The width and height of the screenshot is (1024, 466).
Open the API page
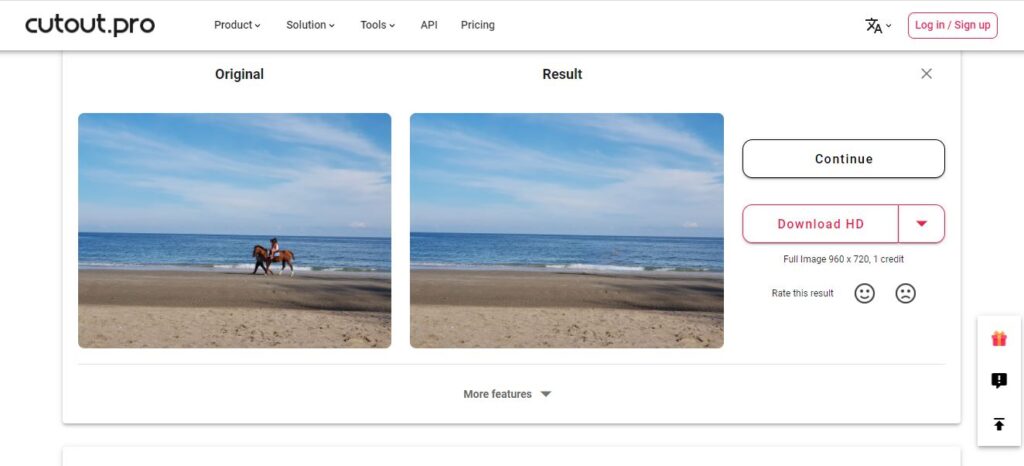click(x=429, y=25)
